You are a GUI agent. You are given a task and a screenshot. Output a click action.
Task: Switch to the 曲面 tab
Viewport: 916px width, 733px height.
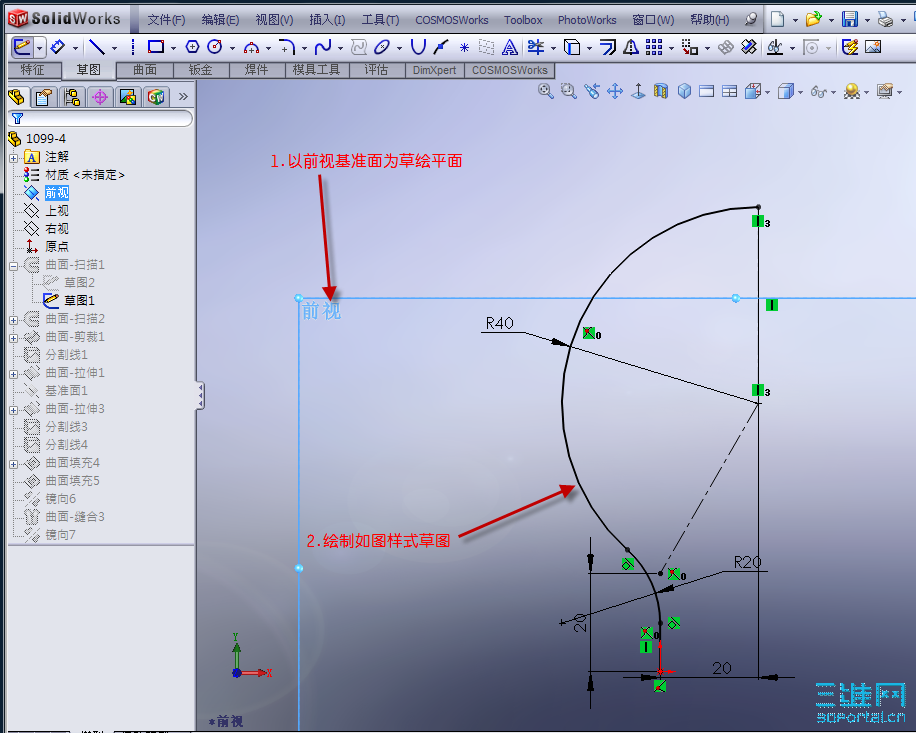[x=145, y=70]
